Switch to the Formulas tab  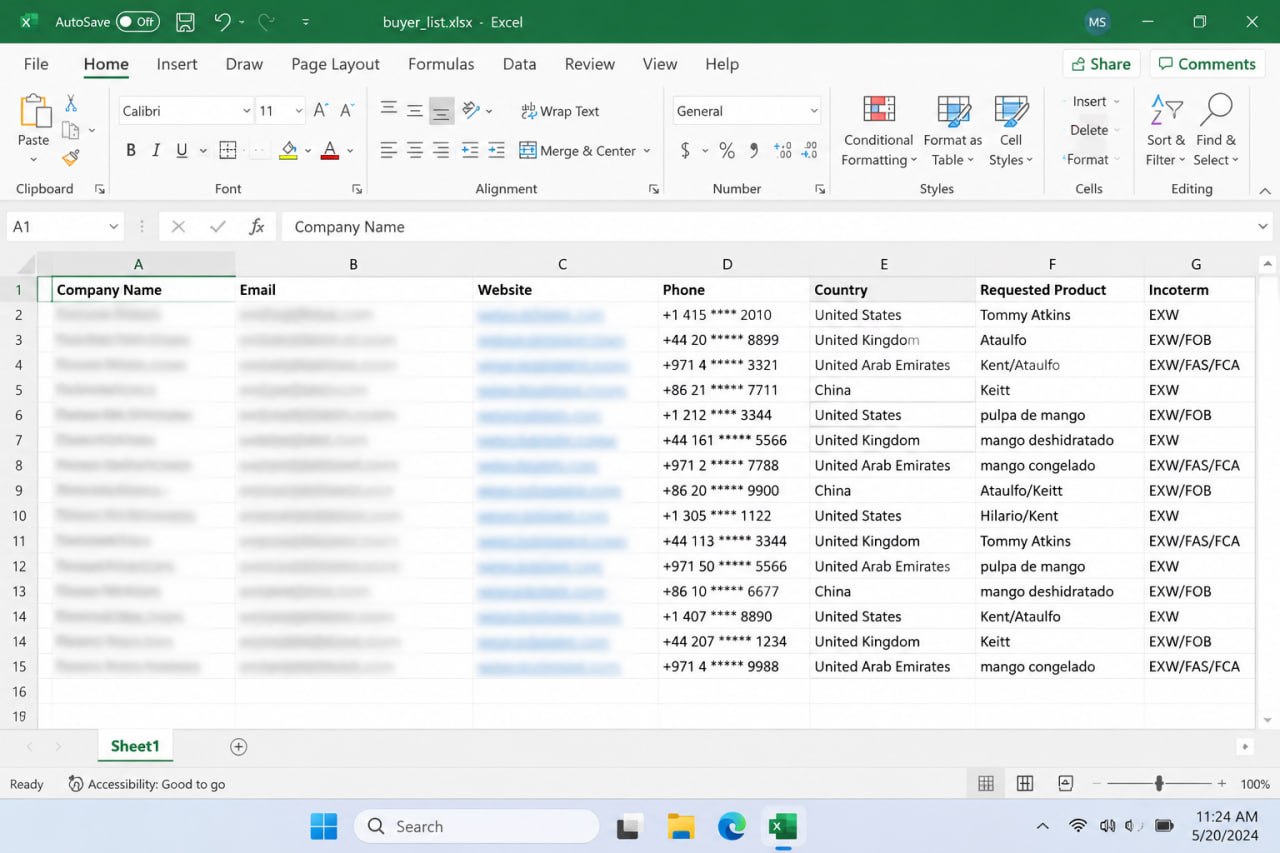[x=441, y=64]
